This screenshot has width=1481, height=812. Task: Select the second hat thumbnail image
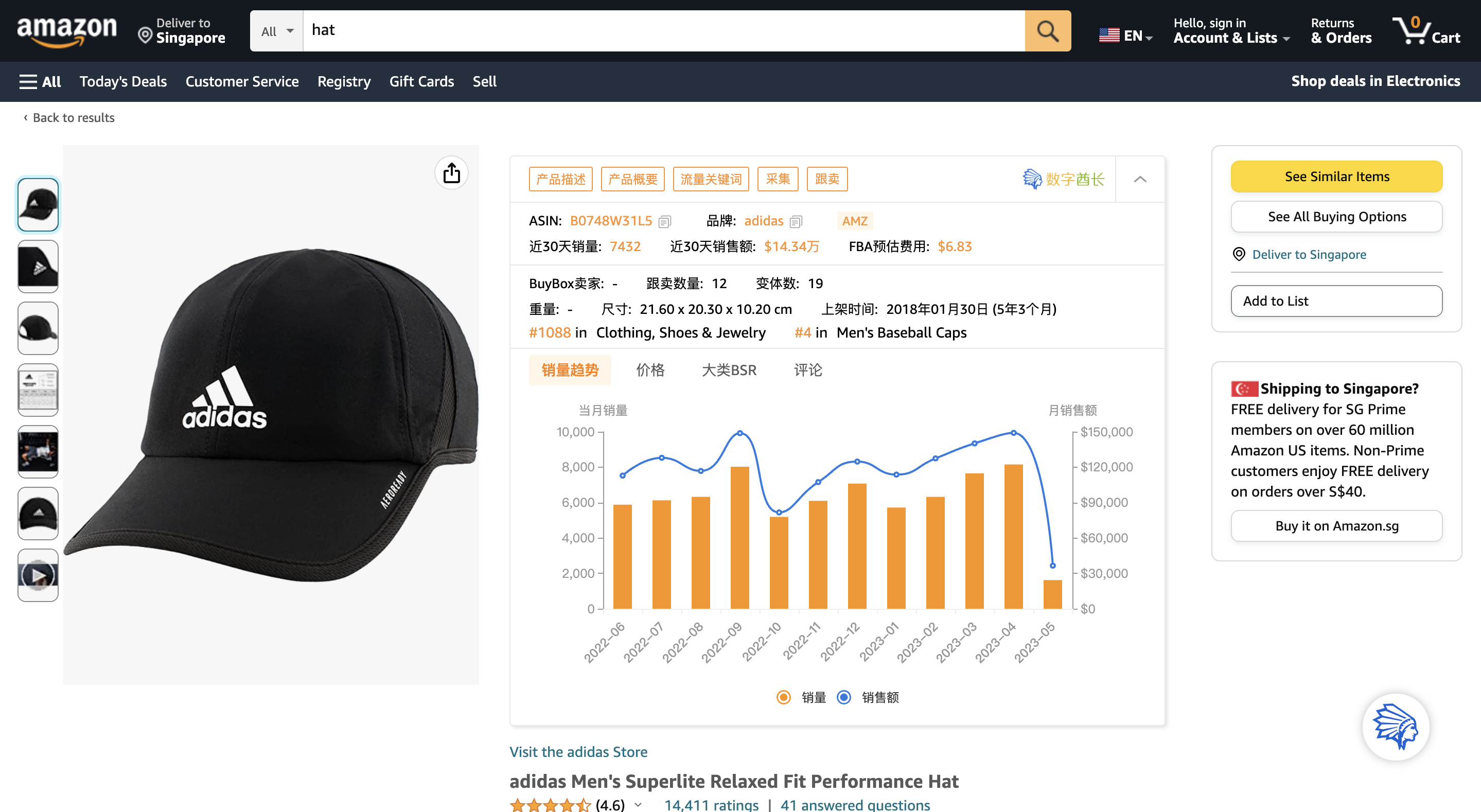tap(38, 266)
